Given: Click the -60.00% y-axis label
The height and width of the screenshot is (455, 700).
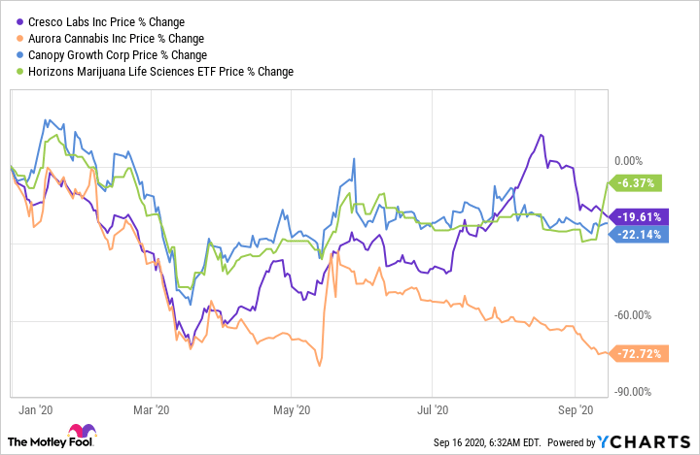Looking at the screenshot, I should pos(631,315).
